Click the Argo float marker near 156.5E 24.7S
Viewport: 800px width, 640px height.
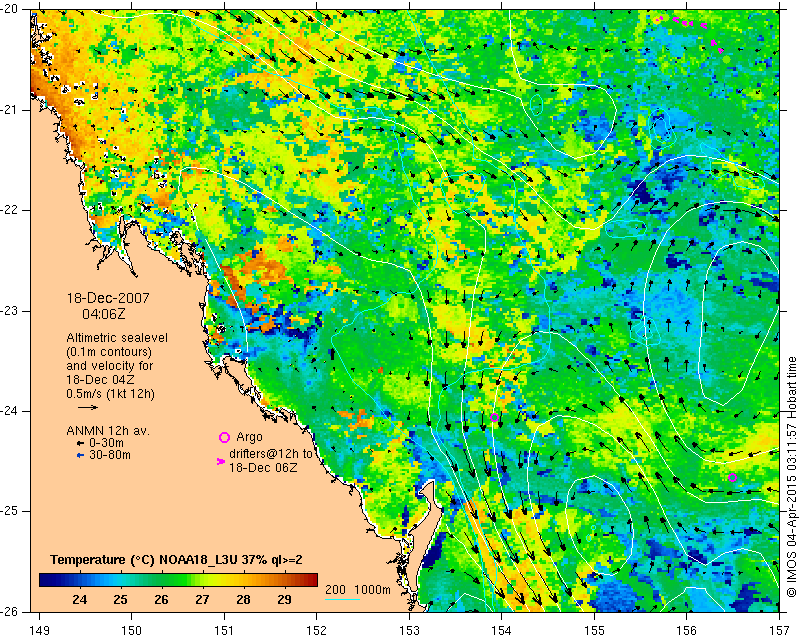click(733, 478)
